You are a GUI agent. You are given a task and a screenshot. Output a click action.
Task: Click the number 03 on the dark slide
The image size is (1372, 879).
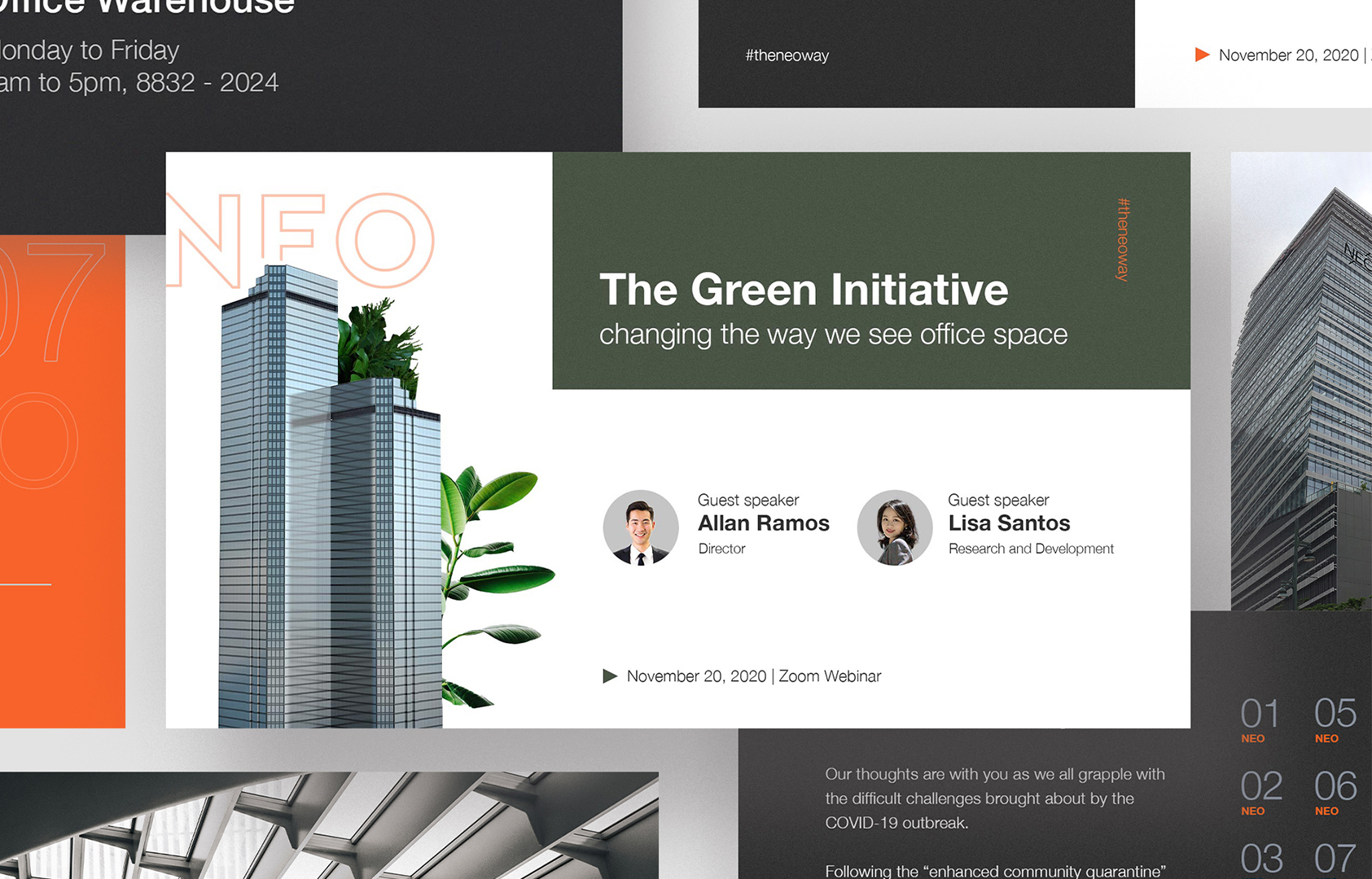pyautogui.click(x=1261, y=859)
